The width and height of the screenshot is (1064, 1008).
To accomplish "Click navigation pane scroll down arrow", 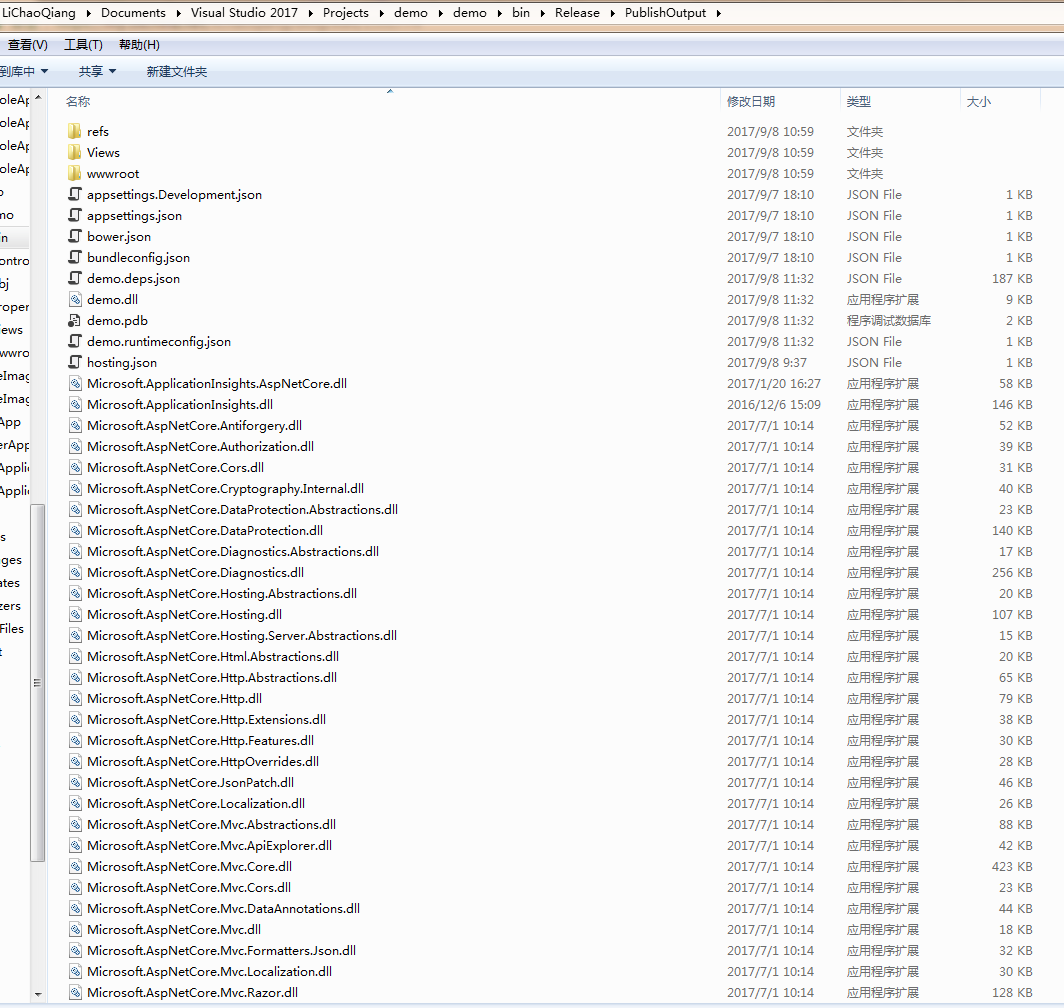I will tap(38, 994).
